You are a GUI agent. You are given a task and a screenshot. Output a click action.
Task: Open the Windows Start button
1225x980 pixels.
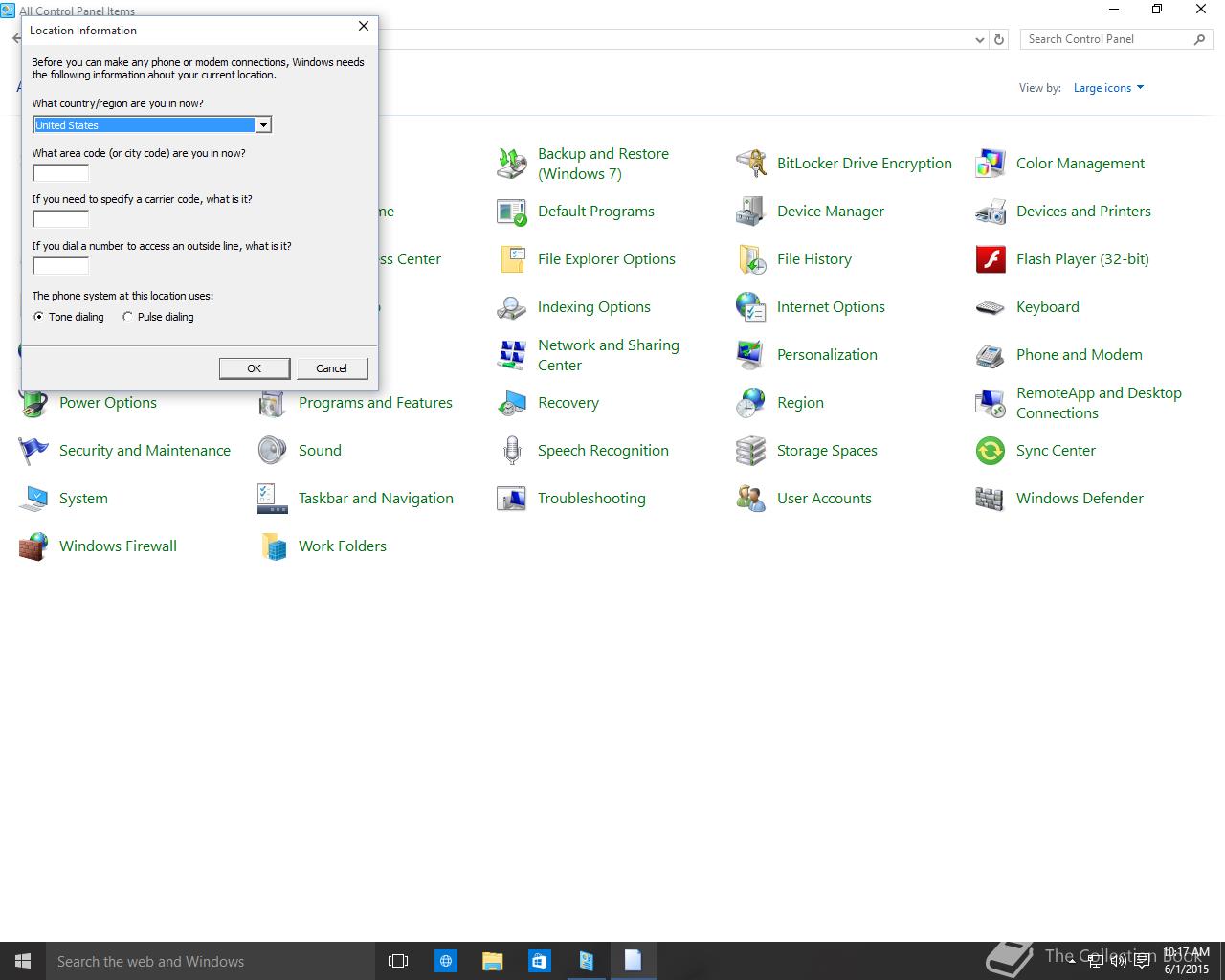coord(23,961)
